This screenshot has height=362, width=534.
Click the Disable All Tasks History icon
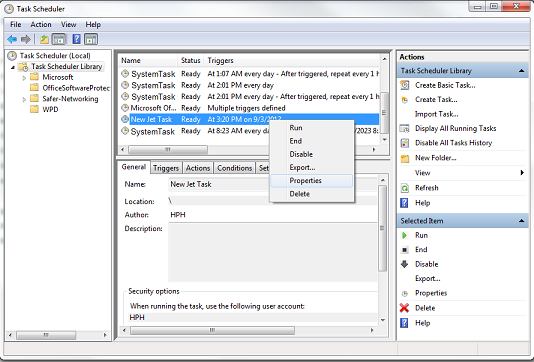coord(405,143)
